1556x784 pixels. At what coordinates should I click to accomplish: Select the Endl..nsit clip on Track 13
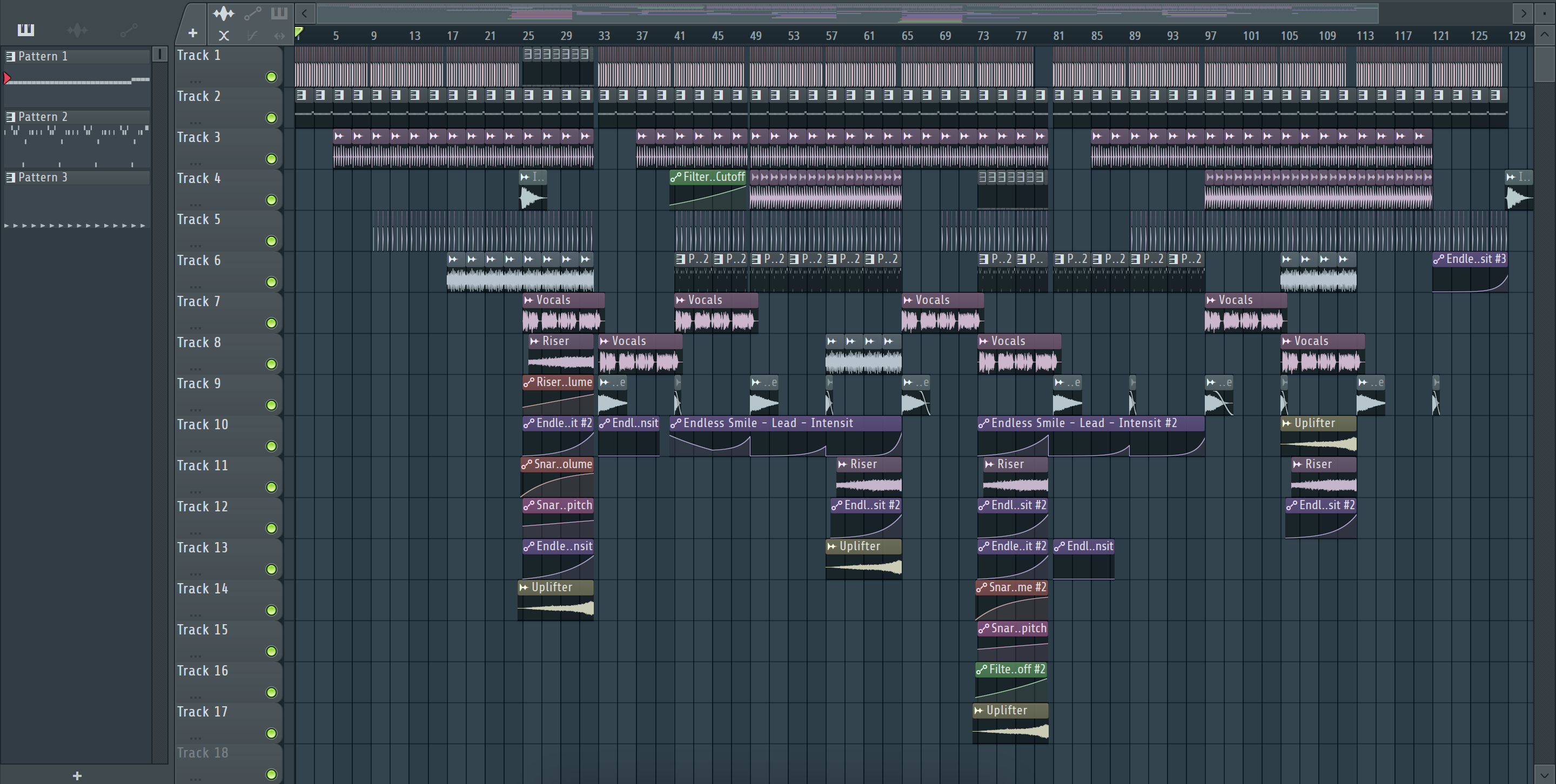tap(1084, 559)
